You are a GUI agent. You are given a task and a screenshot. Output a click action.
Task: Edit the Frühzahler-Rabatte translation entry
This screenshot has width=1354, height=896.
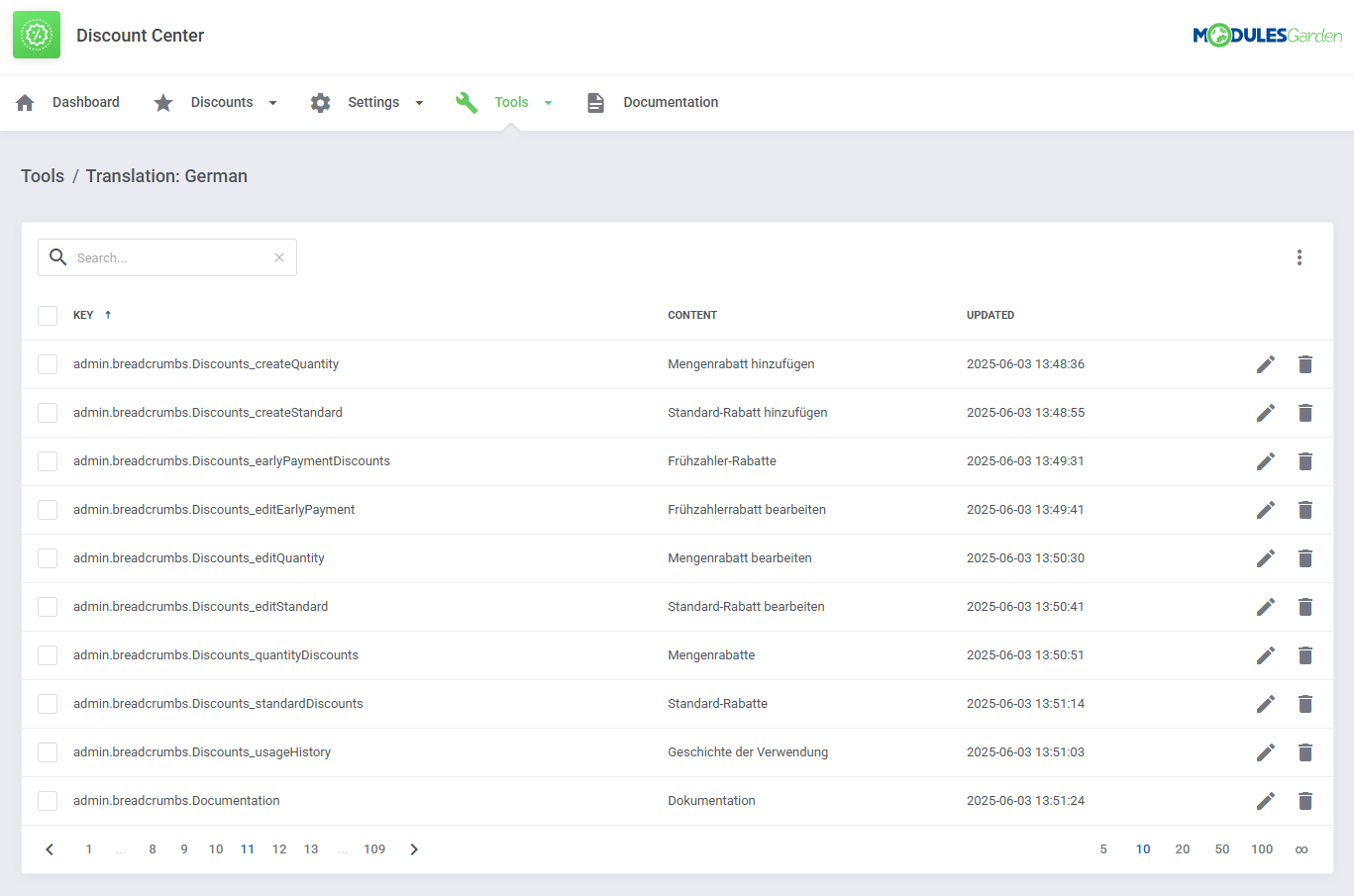[1265, 461]
